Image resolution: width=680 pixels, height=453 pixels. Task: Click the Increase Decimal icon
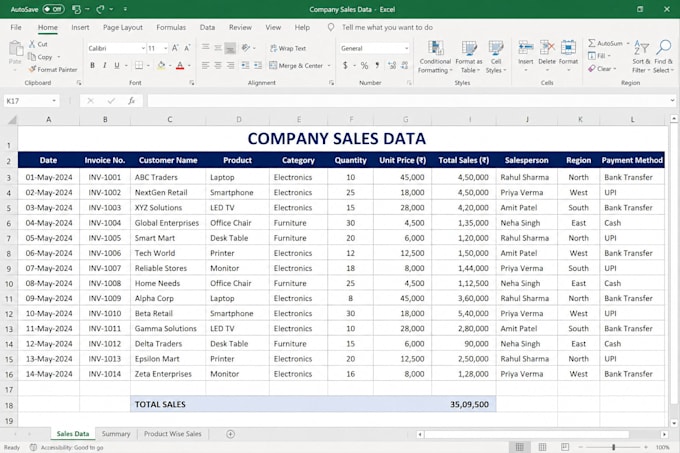point(392,65)
